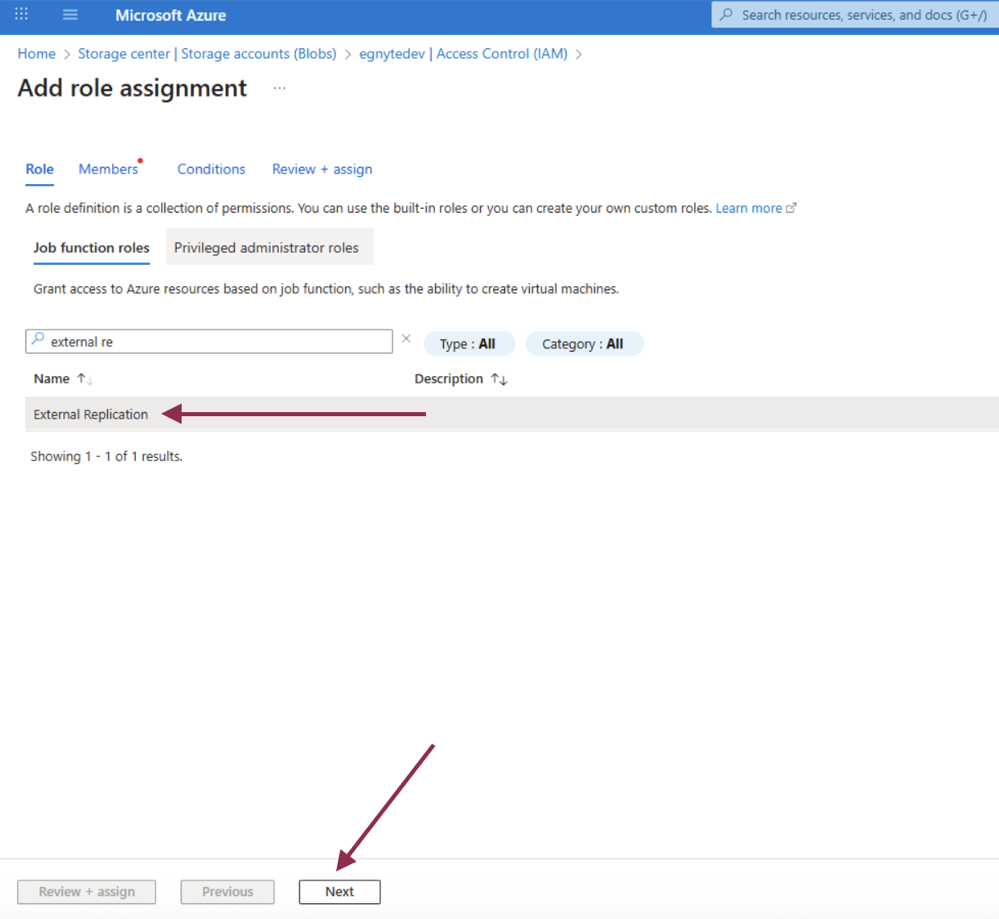
Task: Open the Azure app launcher grid
Action: (x=20, y=14)
